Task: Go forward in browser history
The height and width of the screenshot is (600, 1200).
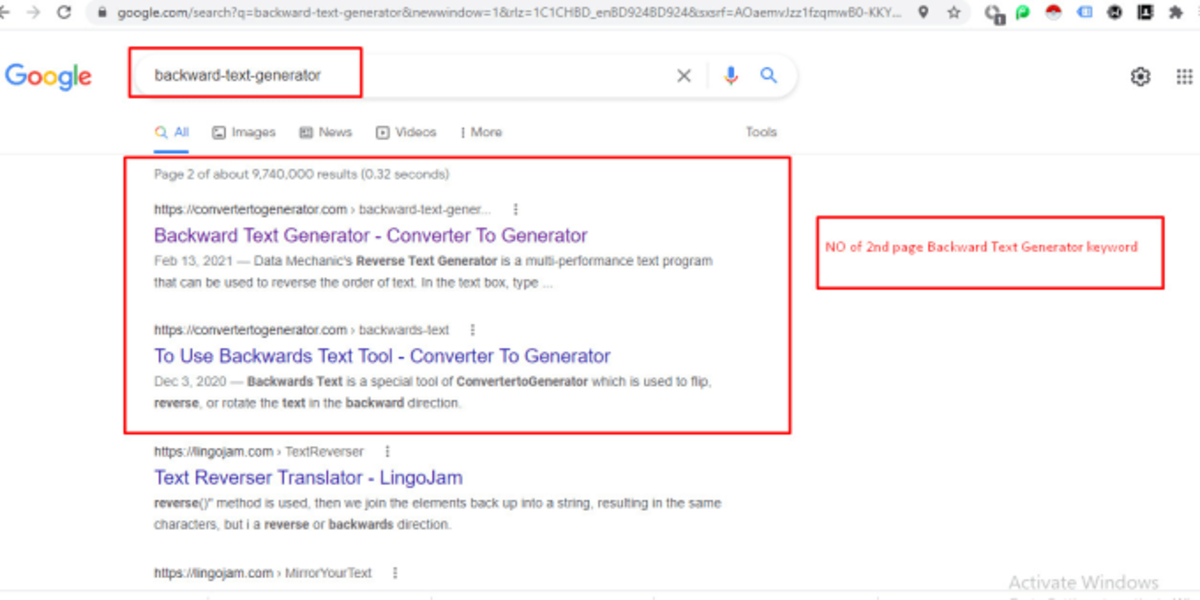Action: [x=33, y=13]
